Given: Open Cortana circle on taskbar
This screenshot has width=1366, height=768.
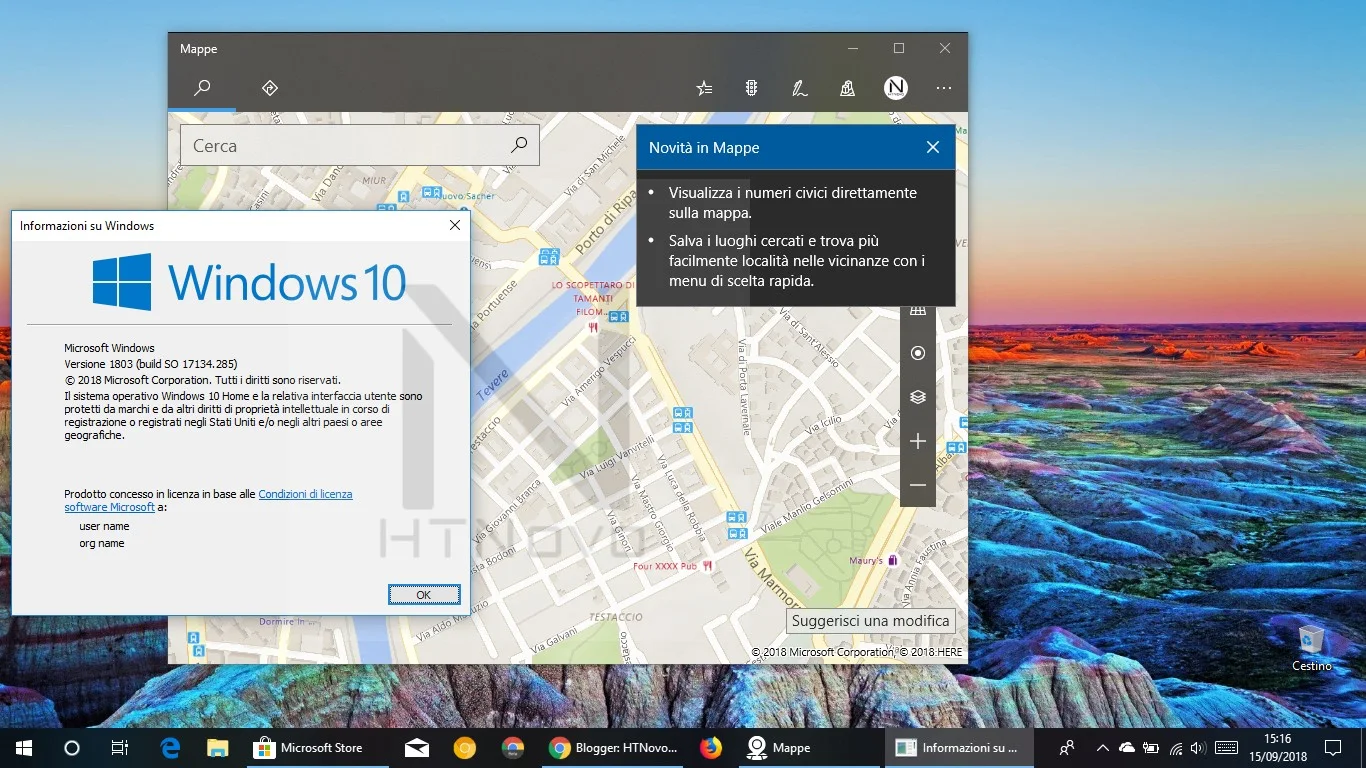Looking at the screenshot, I should pyautogui.click(x=72, y=748).
